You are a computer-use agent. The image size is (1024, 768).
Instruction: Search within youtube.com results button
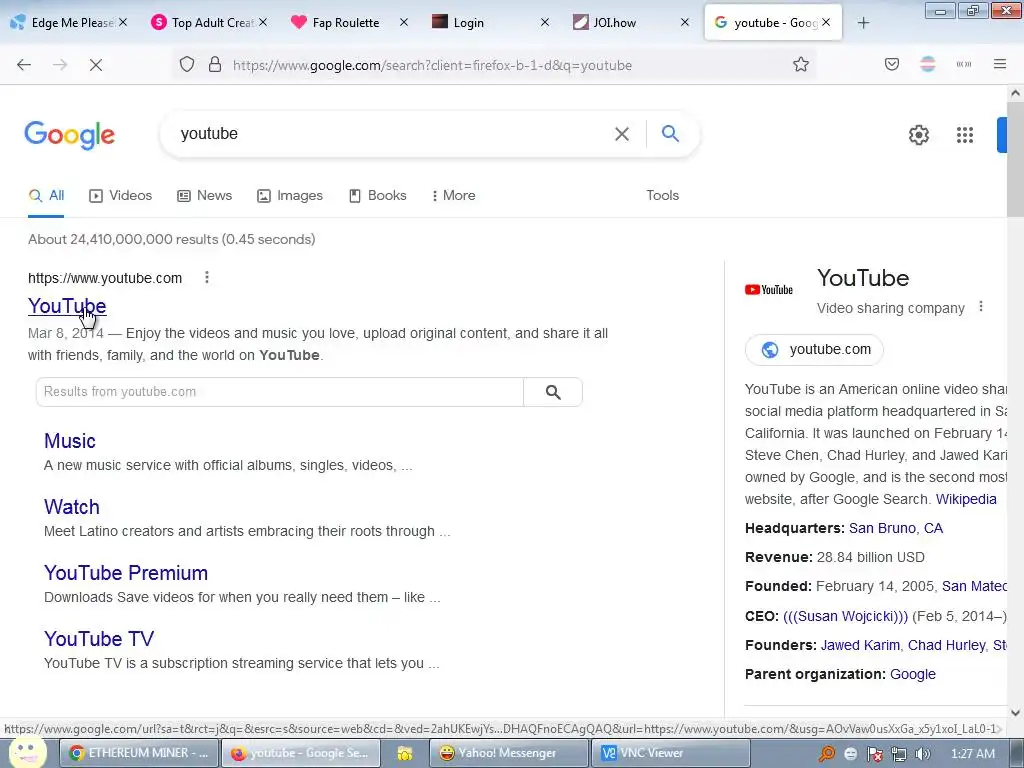pyautogui.click(x=553, y=392)
